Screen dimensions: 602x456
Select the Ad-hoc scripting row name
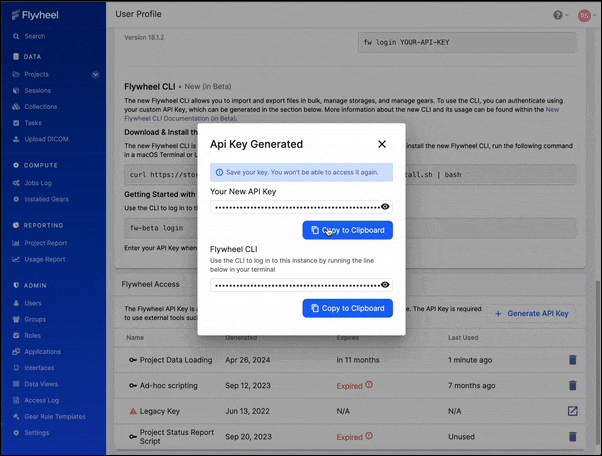(169, 385)
